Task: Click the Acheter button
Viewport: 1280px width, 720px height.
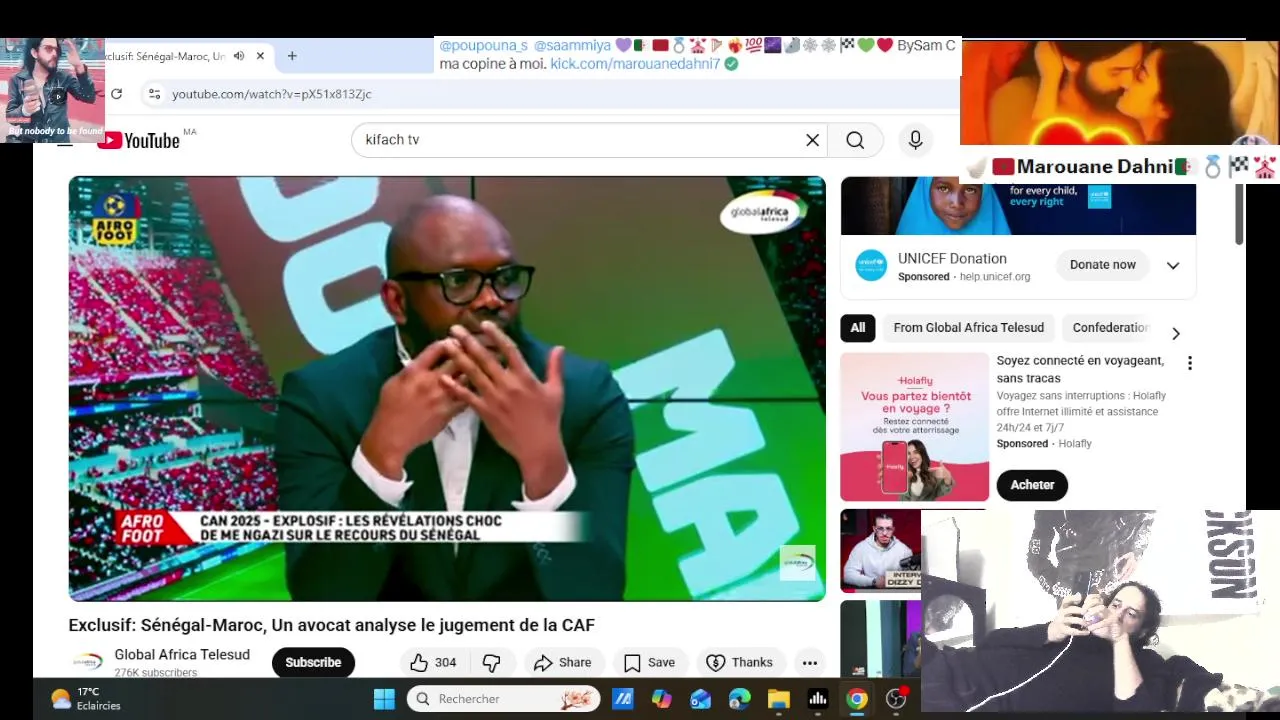Action: click(x=1032, y=485)
